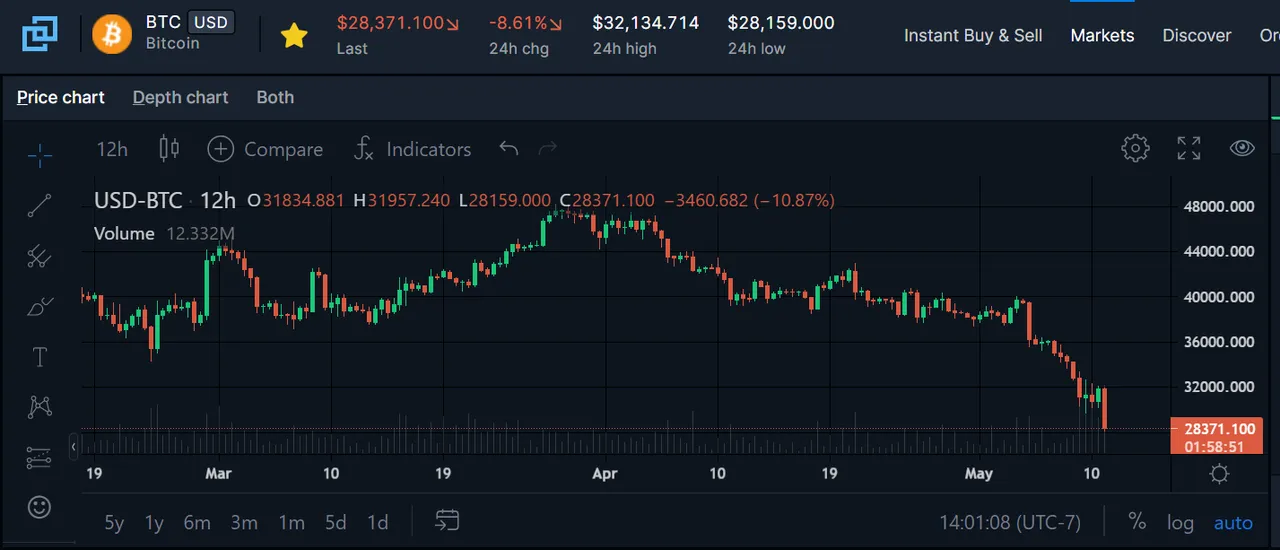Click the May label on time axis

pyautogui.click(x=979, y=473)
